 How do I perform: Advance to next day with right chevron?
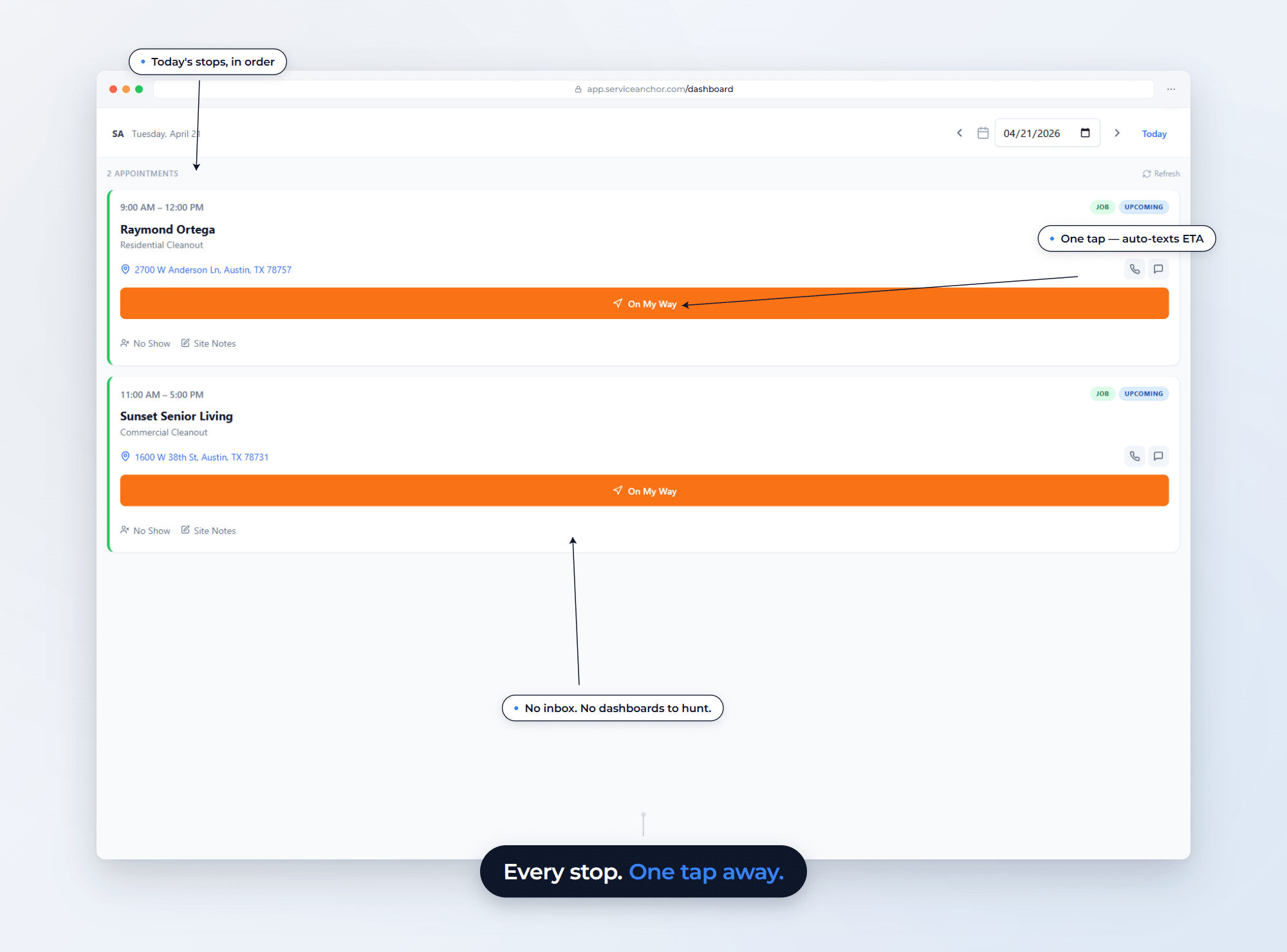[x=1117, y=133]
